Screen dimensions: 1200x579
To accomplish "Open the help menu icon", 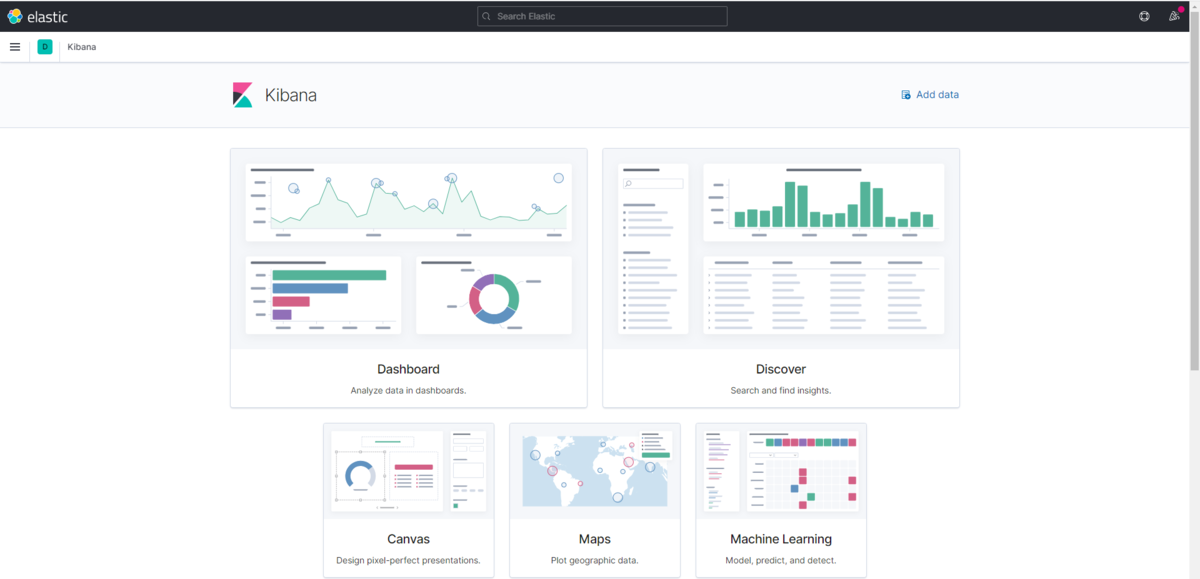I will (1144, 16).
